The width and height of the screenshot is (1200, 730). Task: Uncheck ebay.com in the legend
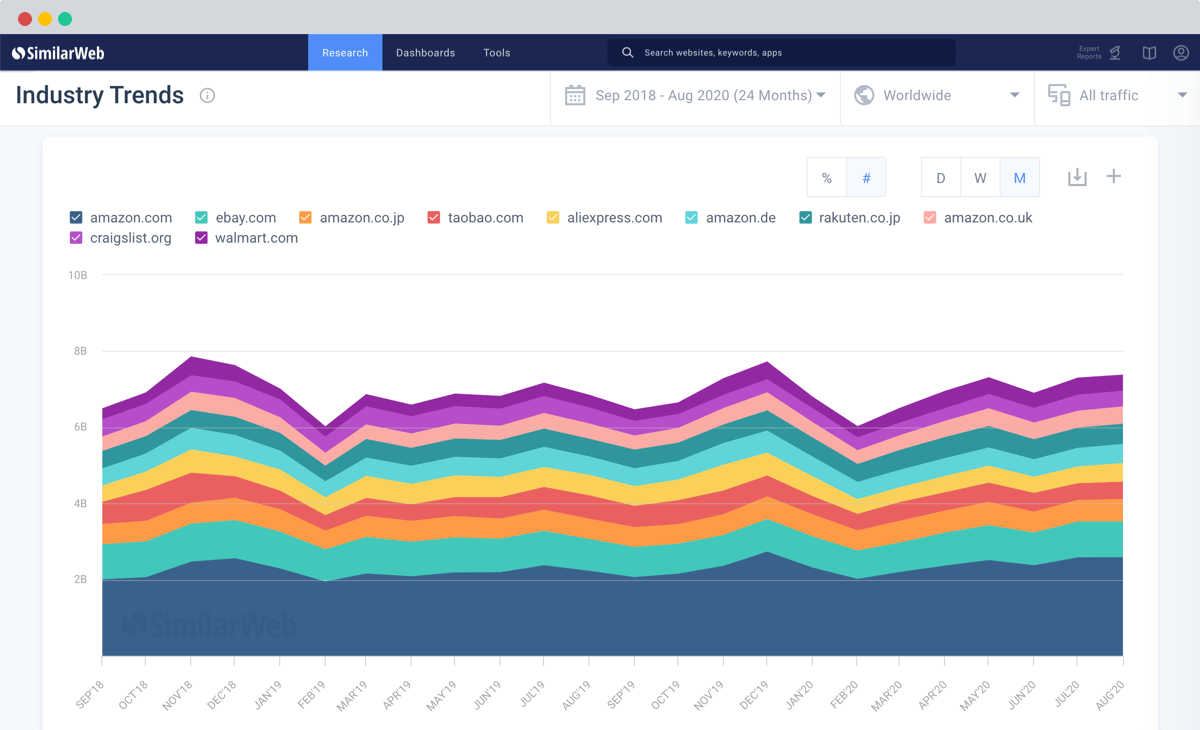tap(201, 217)
